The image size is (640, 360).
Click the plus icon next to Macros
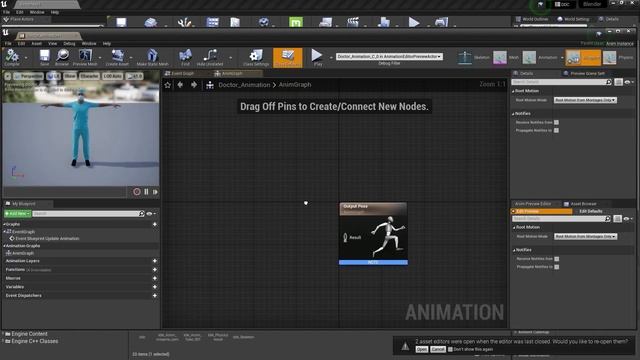pos(155,278)
